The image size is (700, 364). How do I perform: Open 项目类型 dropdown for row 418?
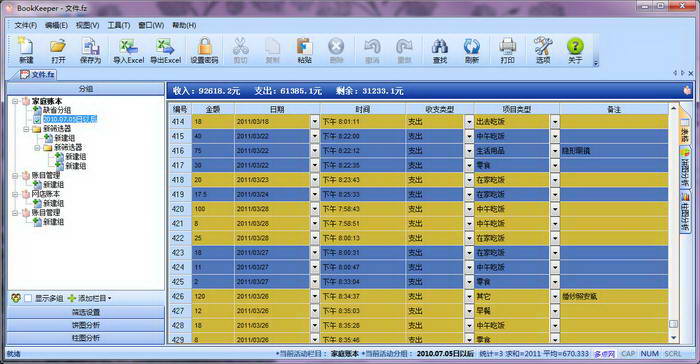point(555,180)
